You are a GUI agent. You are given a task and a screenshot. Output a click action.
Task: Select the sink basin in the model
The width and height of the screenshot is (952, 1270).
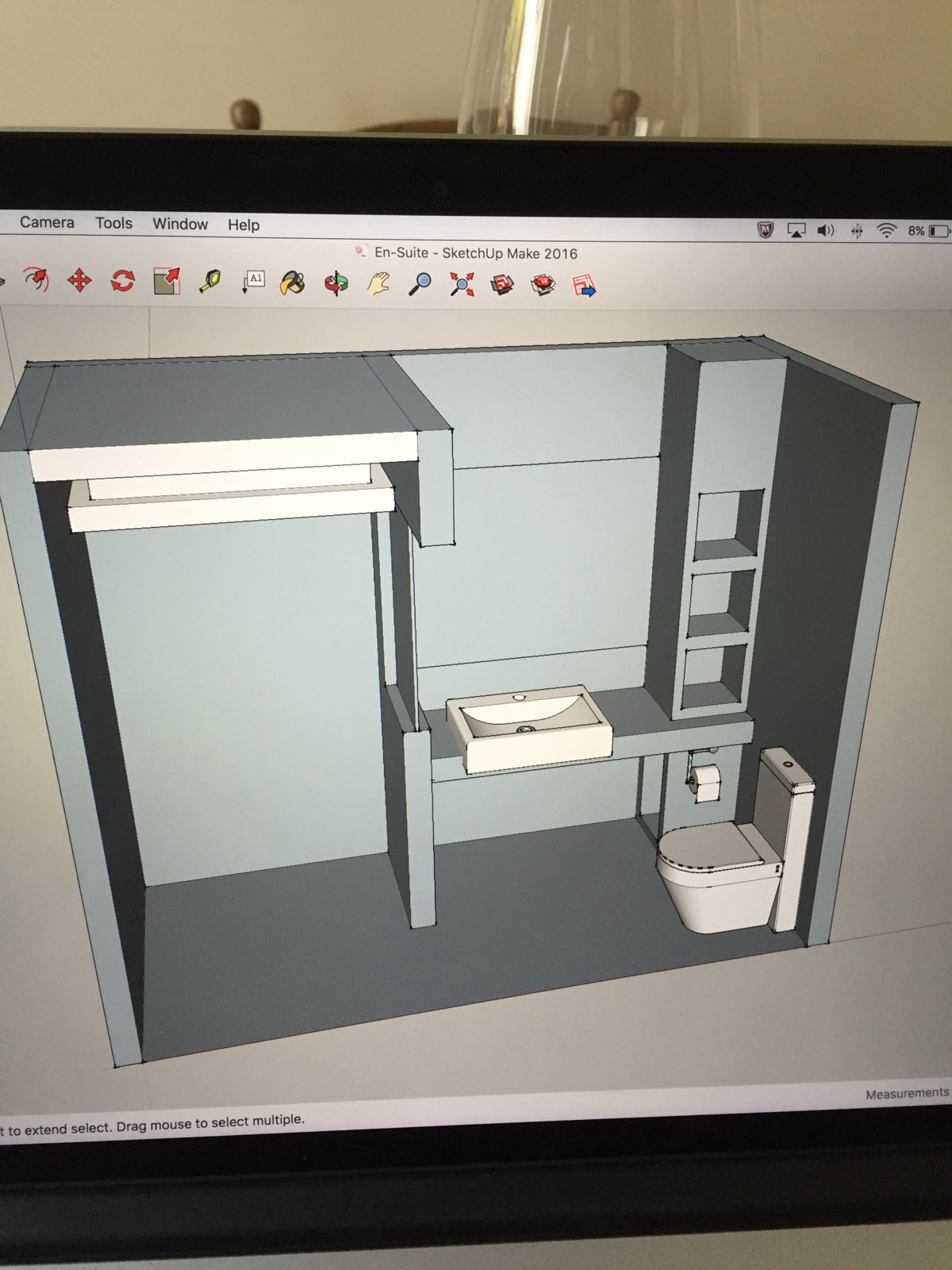[x=528, y=726]
